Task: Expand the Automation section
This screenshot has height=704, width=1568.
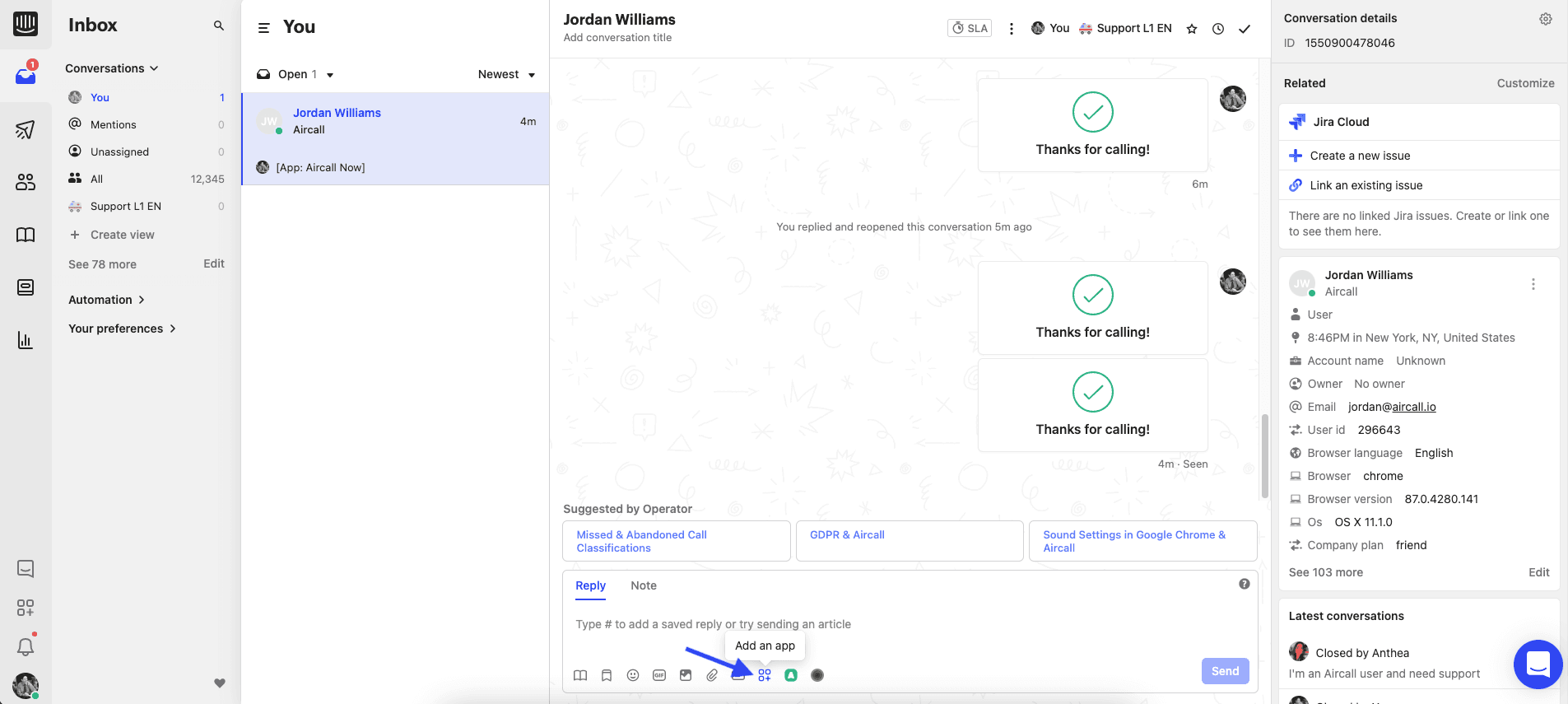Action: coord(106,300)
